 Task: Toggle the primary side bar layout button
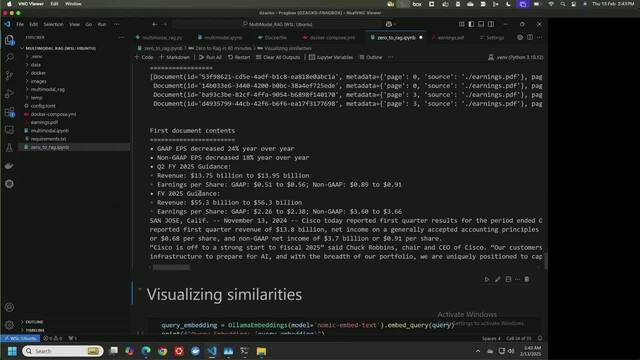(471, 24)
